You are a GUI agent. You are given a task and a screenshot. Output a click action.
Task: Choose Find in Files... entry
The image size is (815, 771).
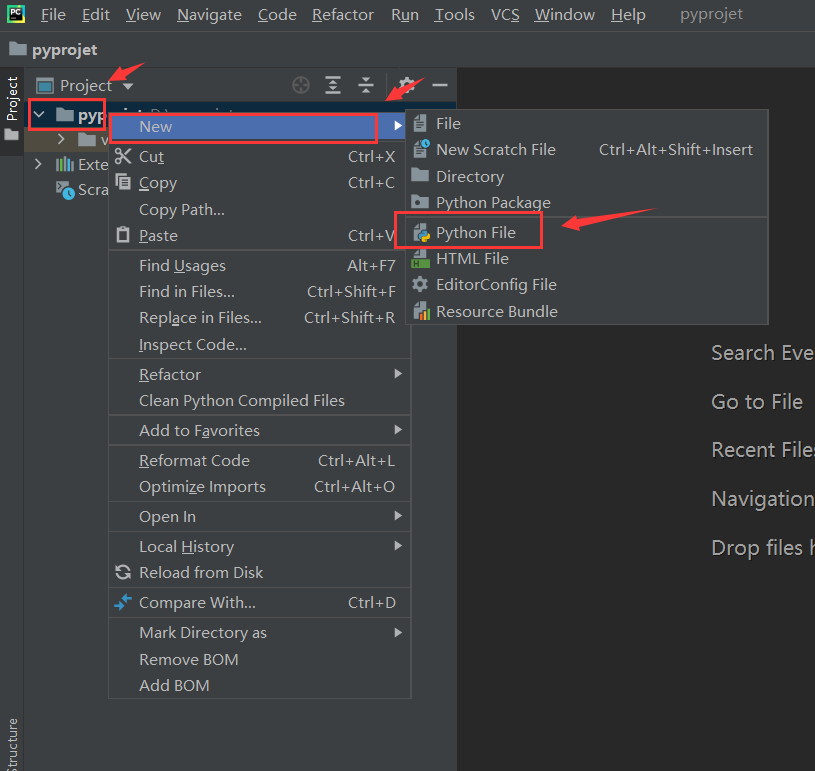click(259, 292)
